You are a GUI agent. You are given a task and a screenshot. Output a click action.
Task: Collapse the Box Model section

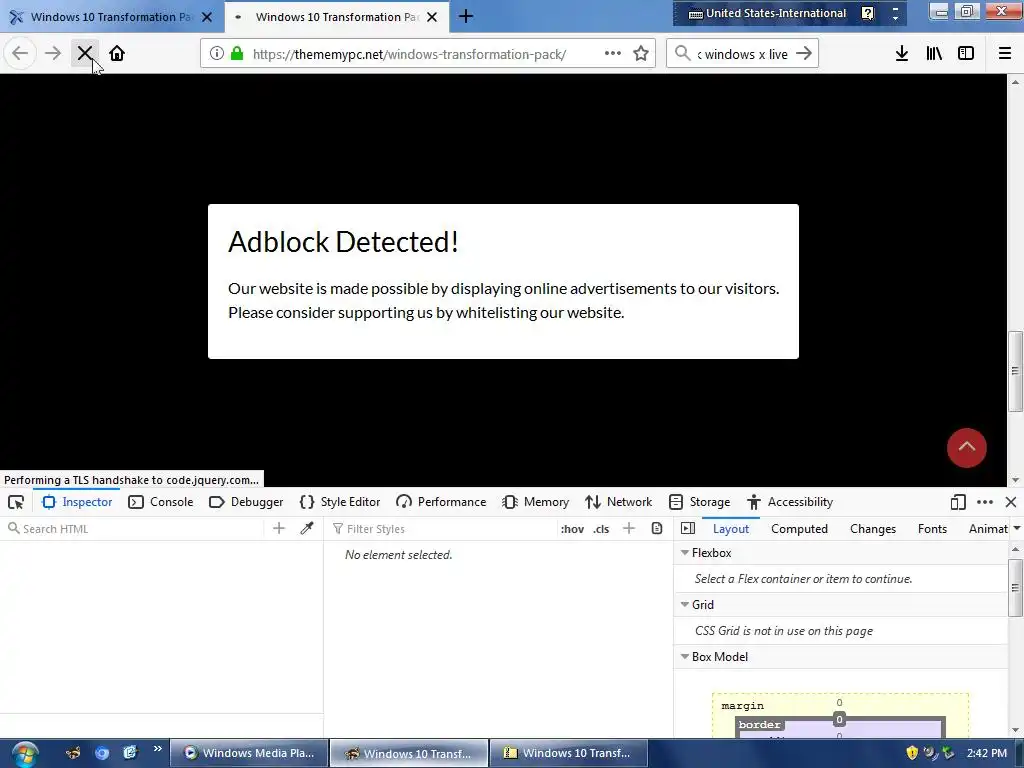685,657
